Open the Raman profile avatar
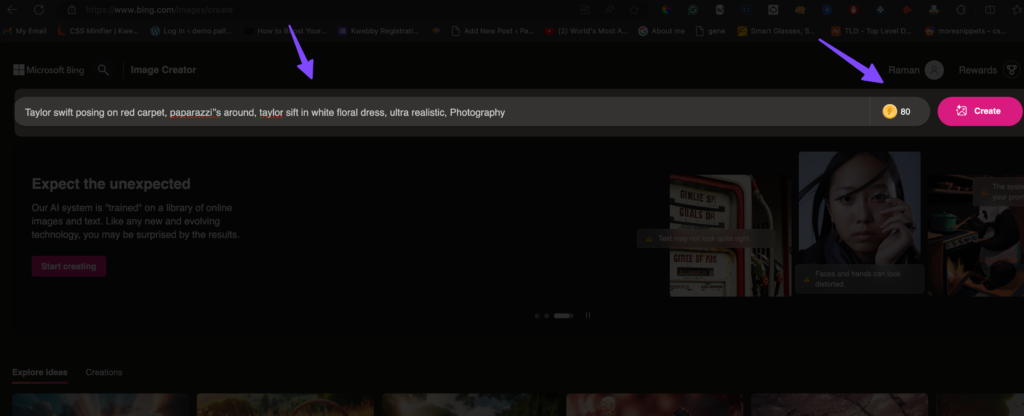The height and width of the screenshot is (416, 1024). pos(934,70)
